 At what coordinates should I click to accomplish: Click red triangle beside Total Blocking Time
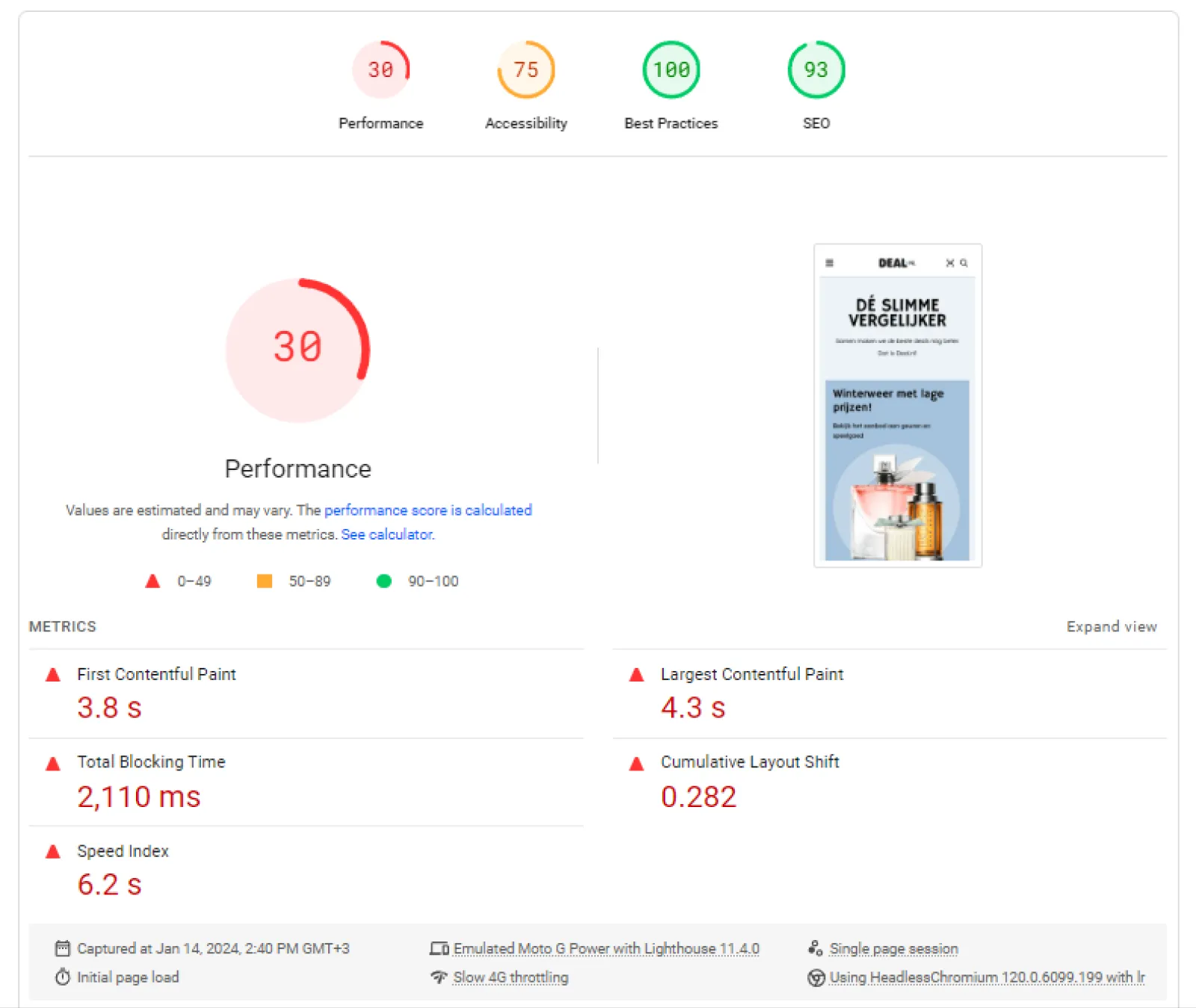[x=53, y=764]
